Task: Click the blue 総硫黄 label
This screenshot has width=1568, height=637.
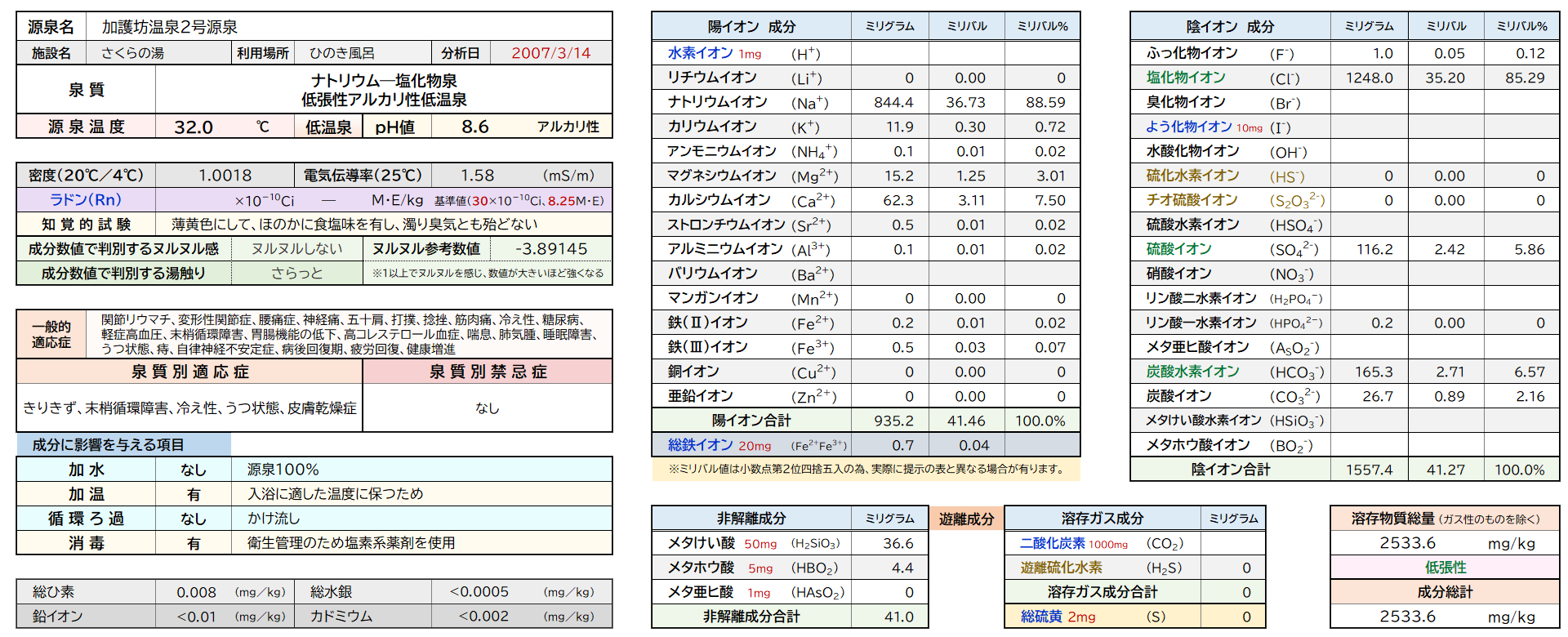Action: 1039,617
